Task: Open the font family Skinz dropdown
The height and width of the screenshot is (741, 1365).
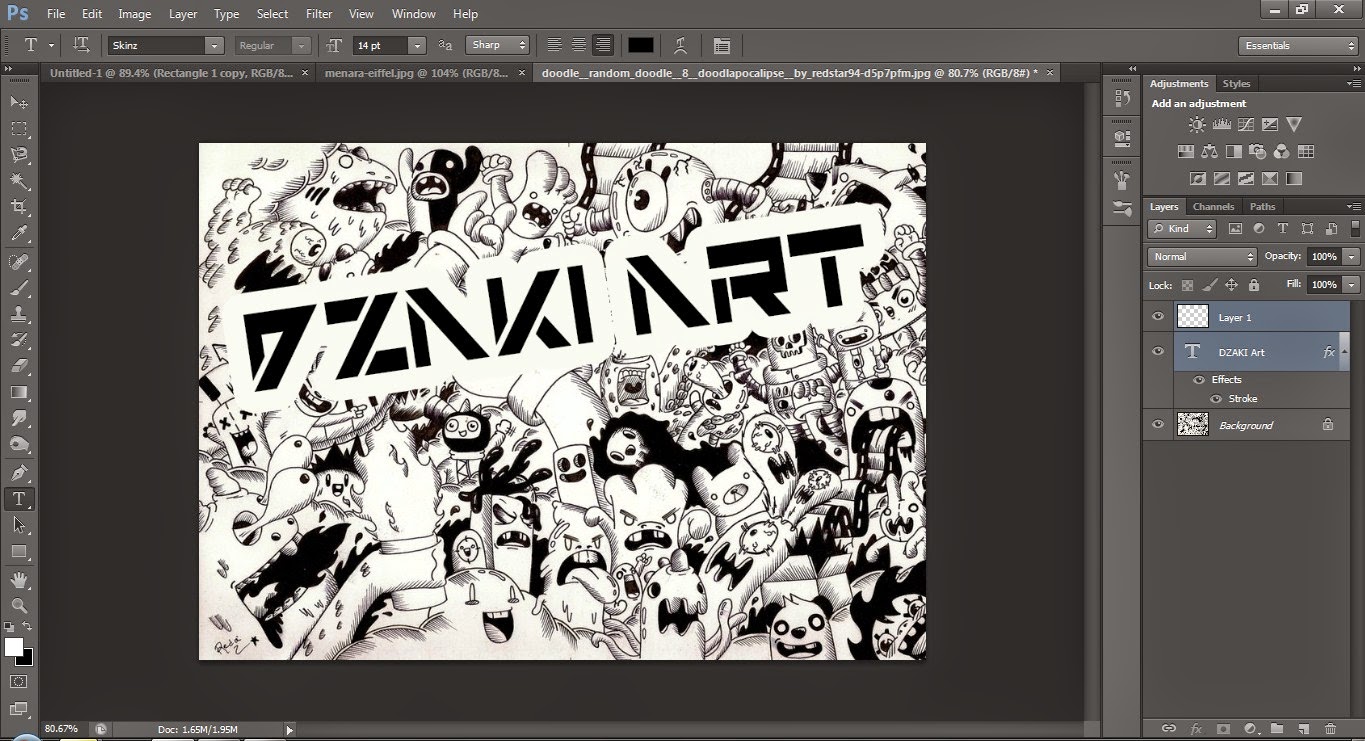Action: 214,45
